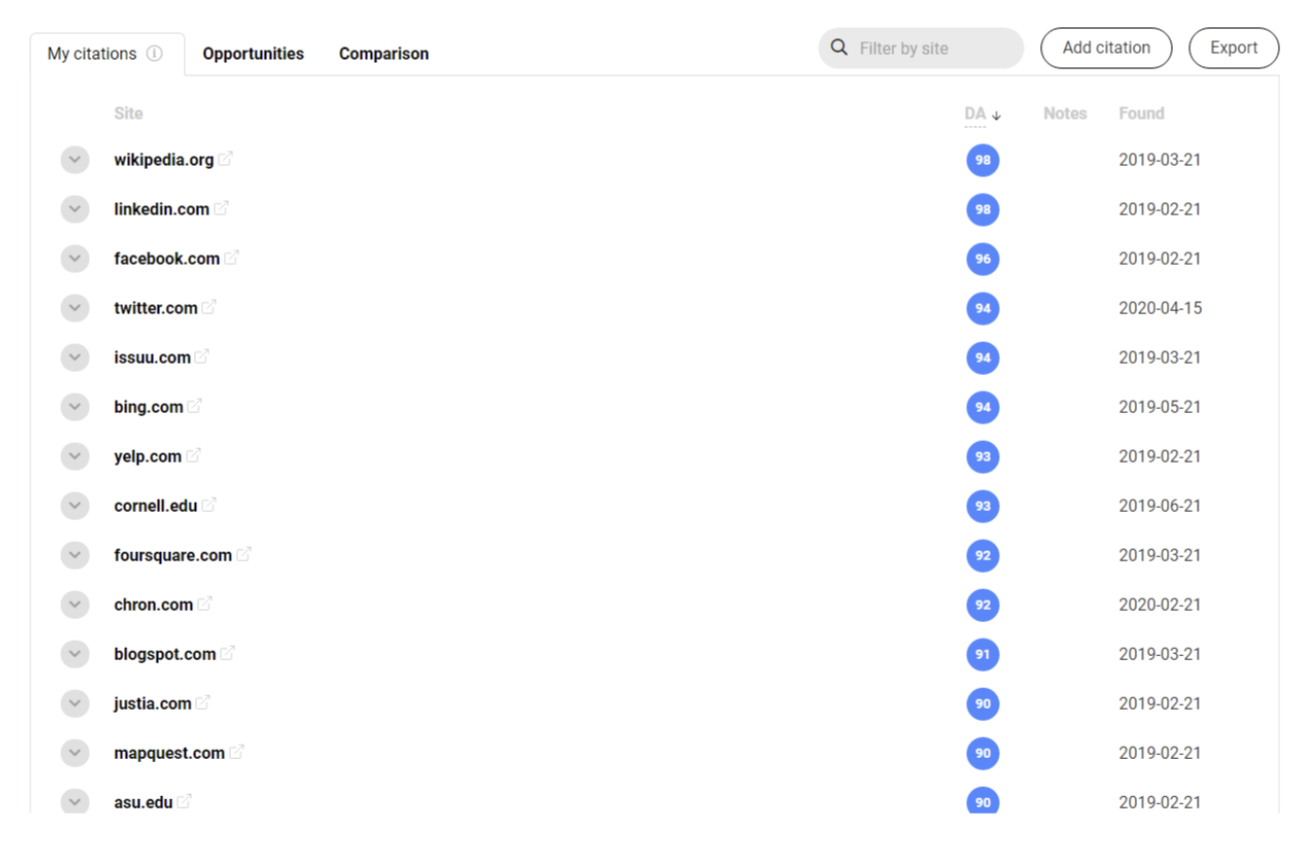The height and width of the screenshot is (850, 1310).
Task: Open the issuu.com site link
Action: (152, 357)
